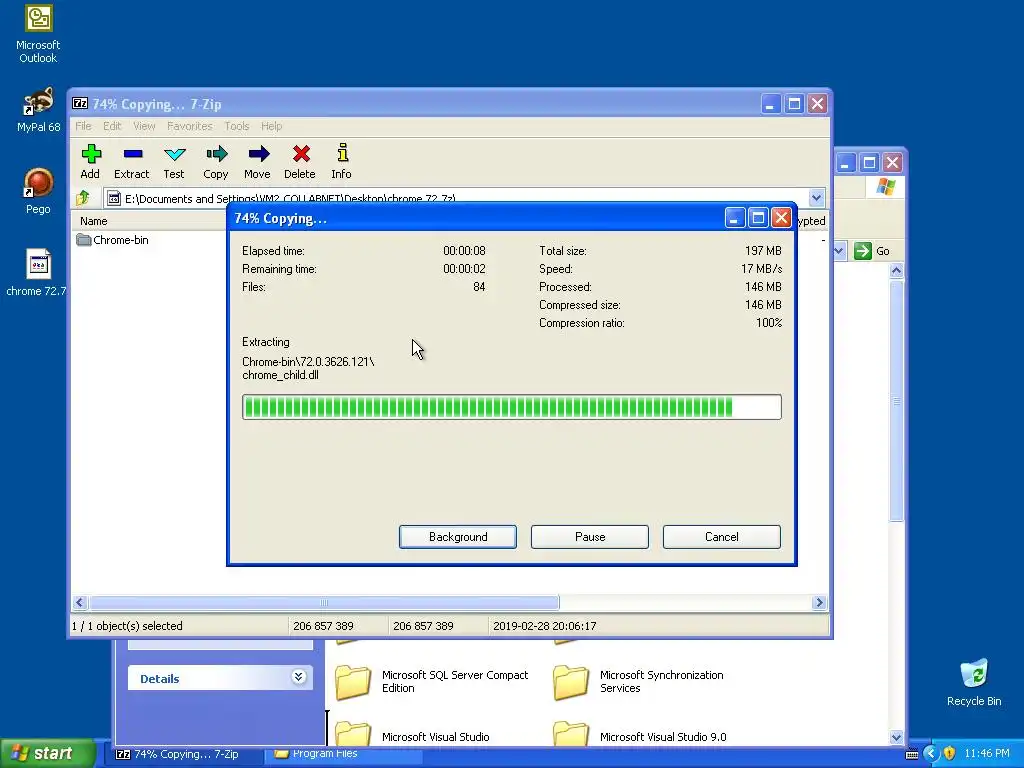Screen dimensions: 1024x768
Task: Open the Help menu
Action: tap(271, 126)
